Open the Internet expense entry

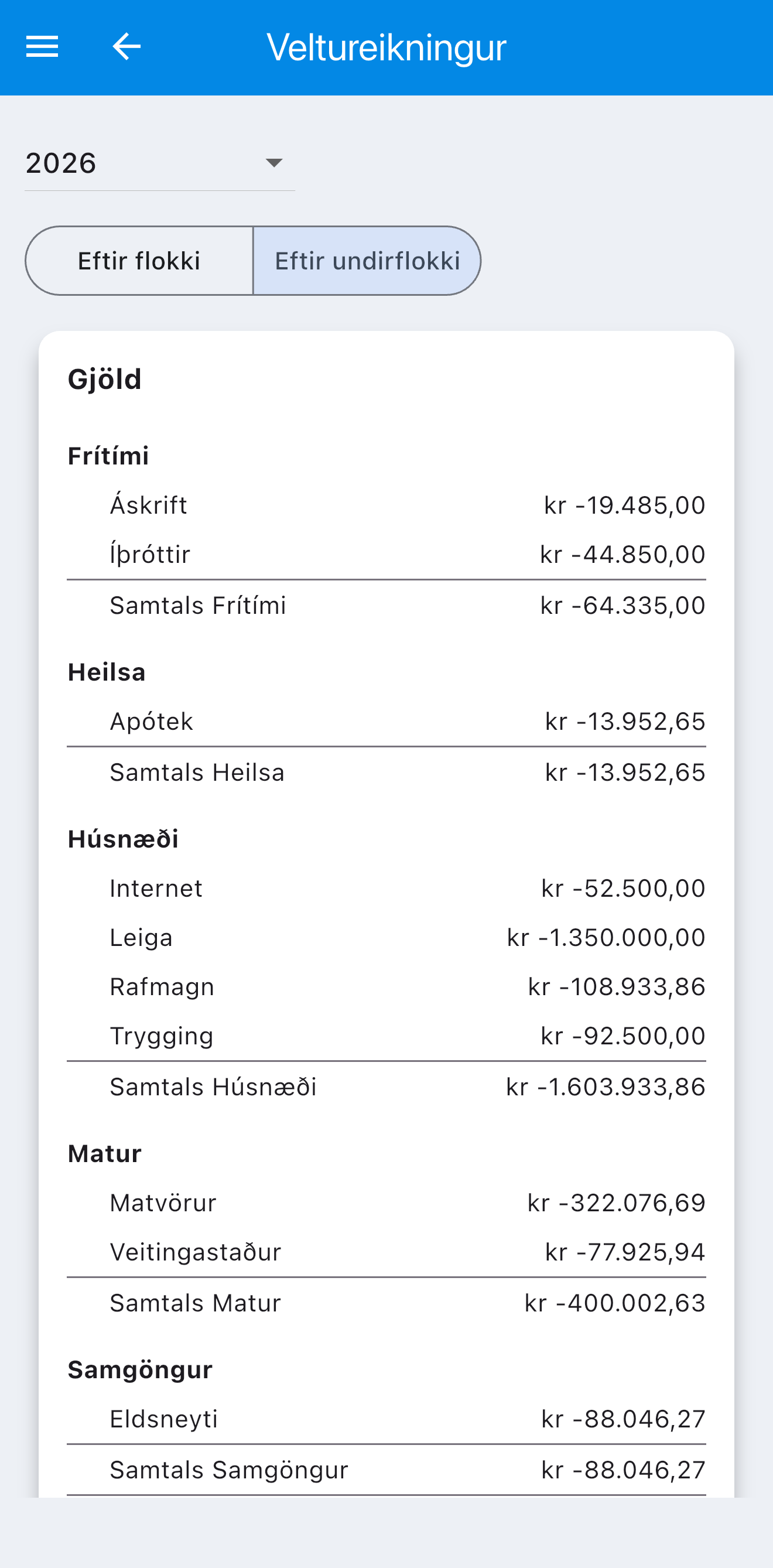click(x=386, y=889)
